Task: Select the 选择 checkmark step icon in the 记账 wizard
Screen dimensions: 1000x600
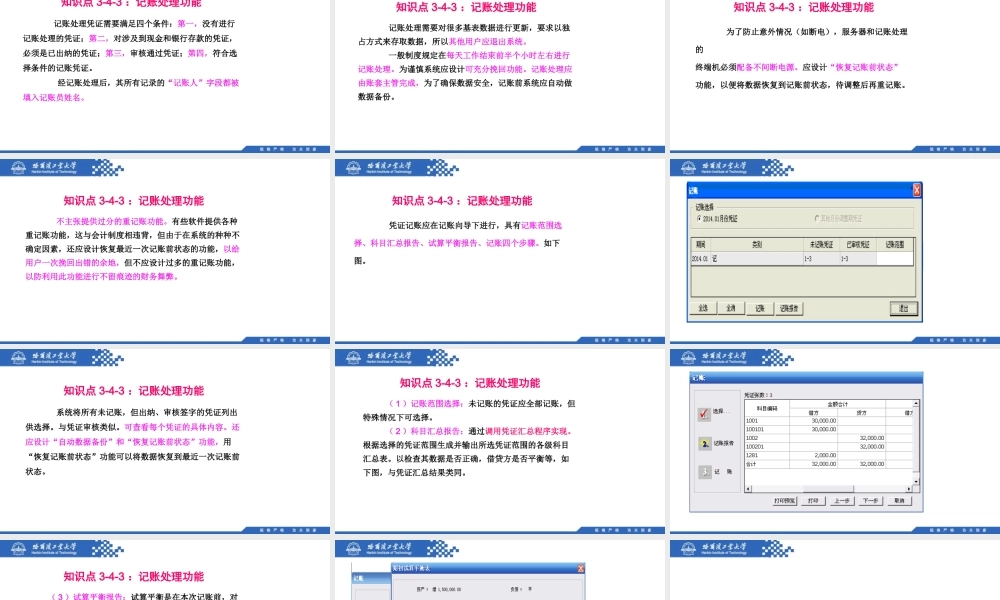Action: 703,412
